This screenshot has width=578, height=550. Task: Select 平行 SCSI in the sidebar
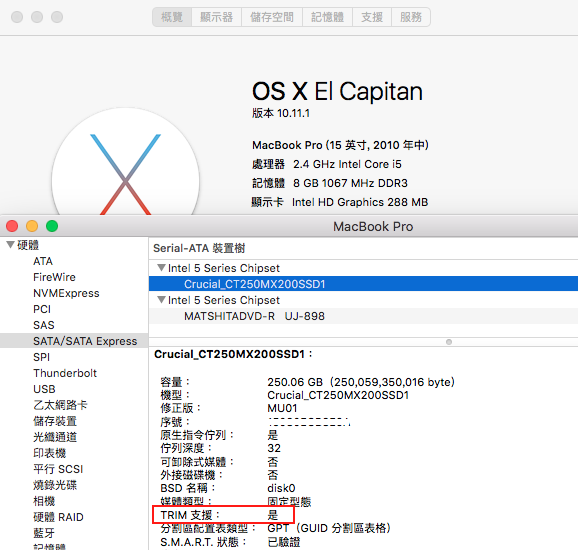coord(58,469)
